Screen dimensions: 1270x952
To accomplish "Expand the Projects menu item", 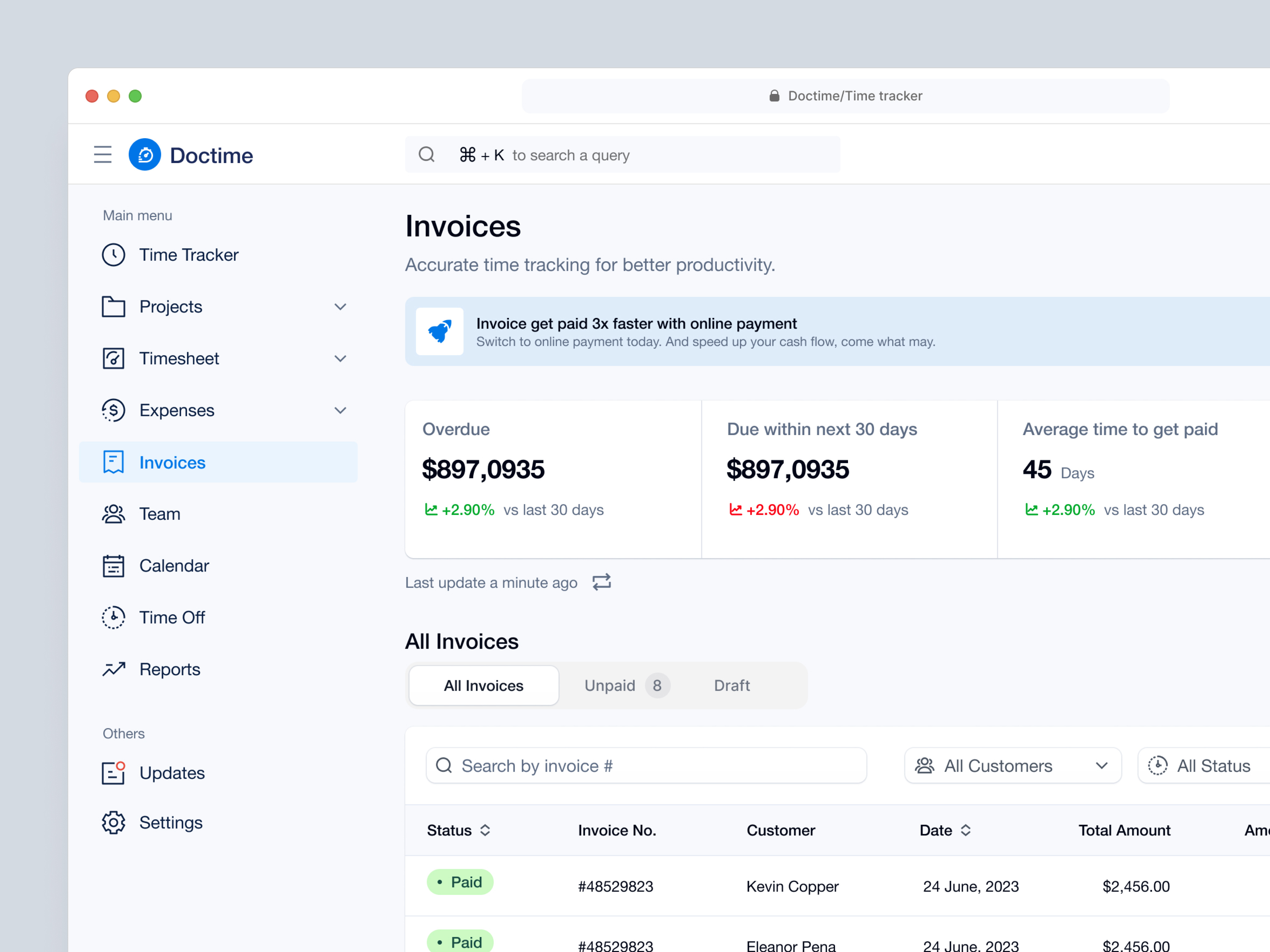I will click(340, 306).
